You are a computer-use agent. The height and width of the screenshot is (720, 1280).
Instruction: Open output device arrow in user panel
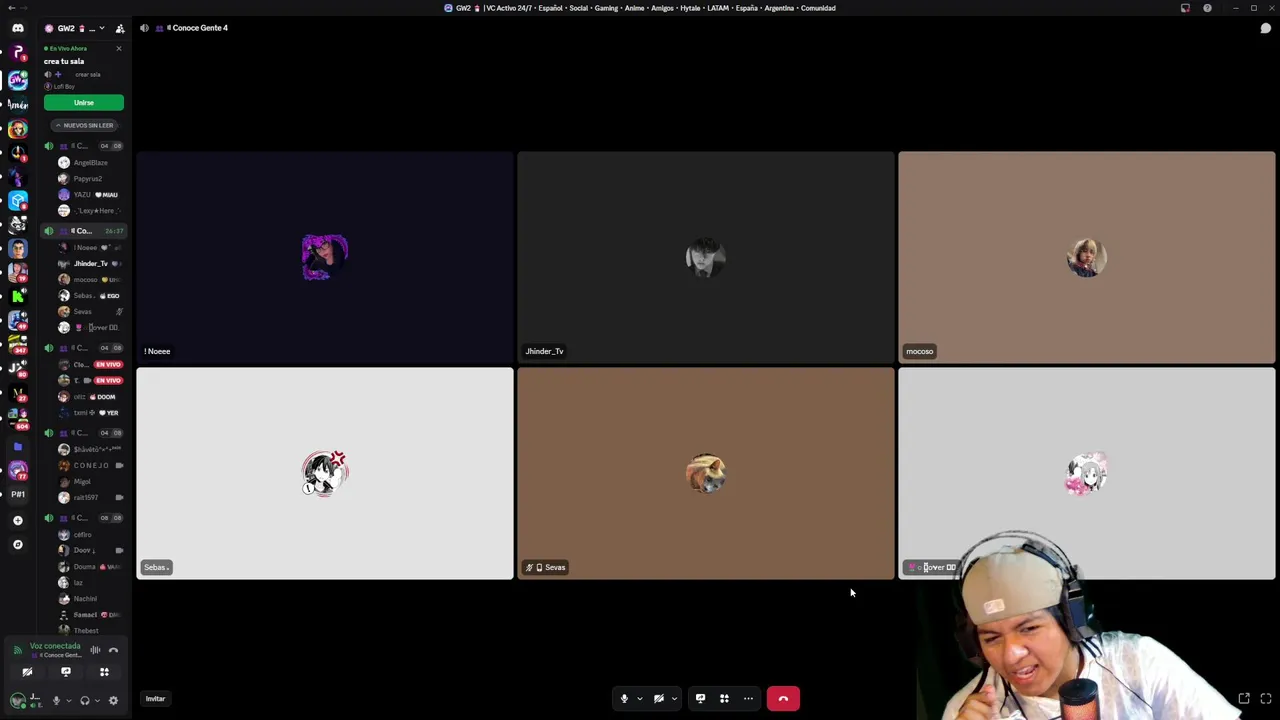[97, 701]
